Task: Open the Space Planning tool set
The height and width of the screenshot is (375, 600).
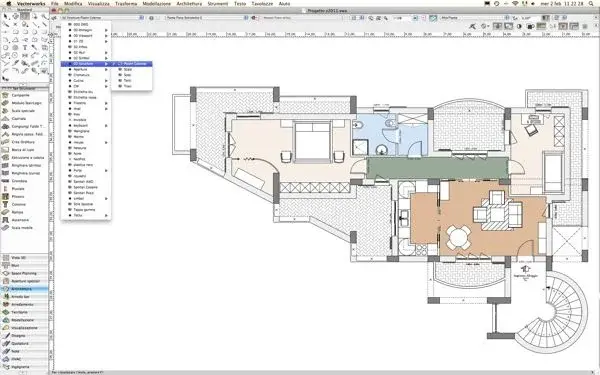Action: (x=24, y=274)
